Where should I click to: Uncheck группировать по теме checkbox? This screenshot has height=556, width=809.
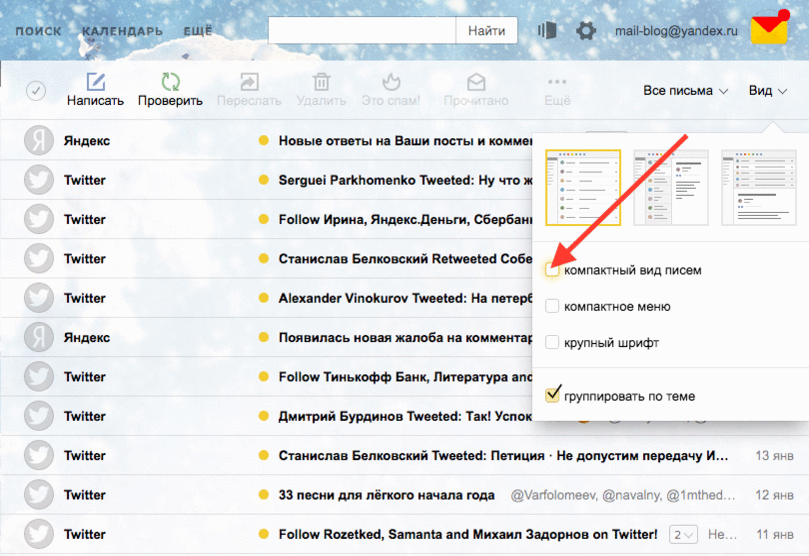(552, 396)
